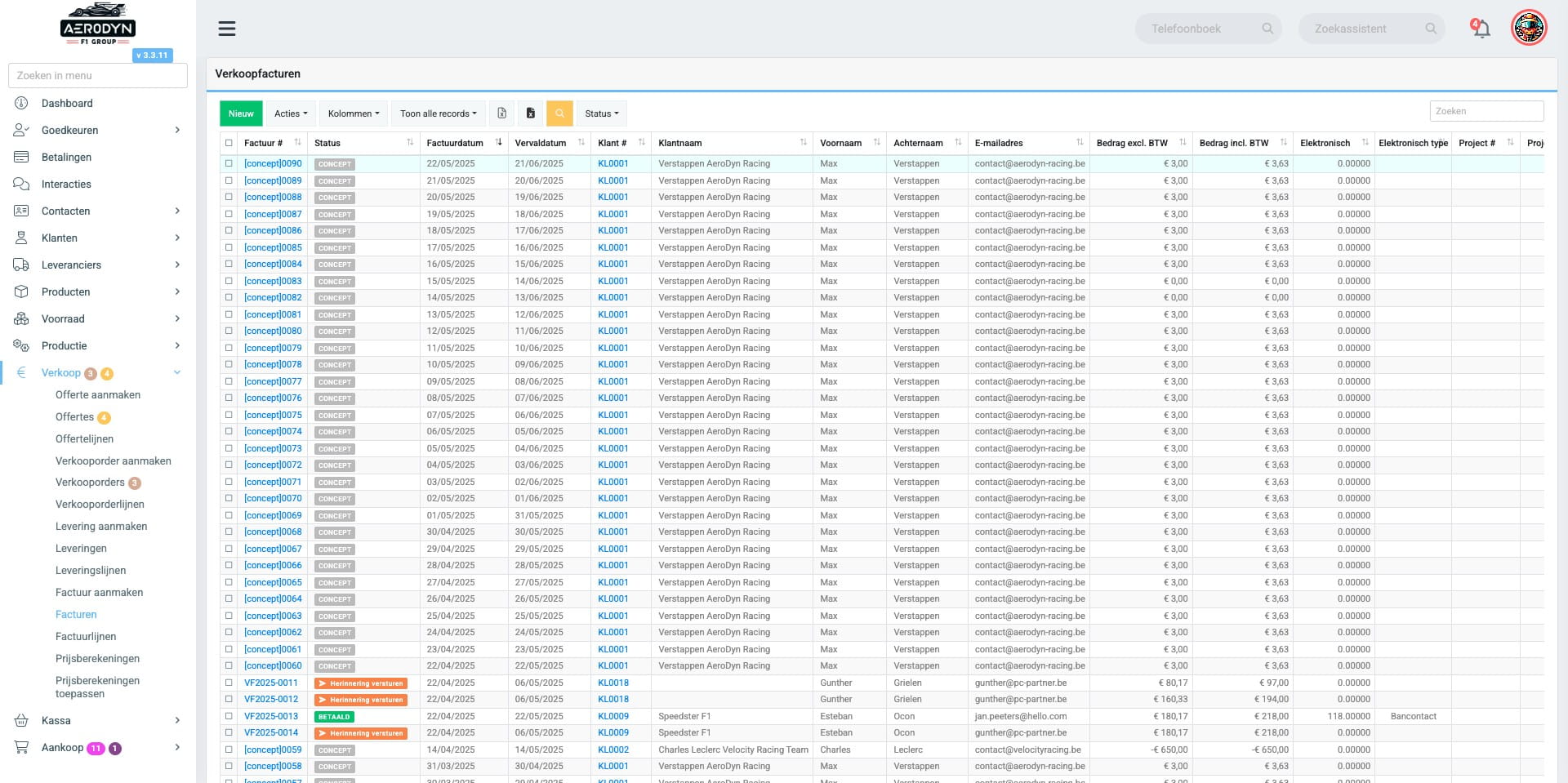Select checkbox of invoice VF2025-0011
This screenshot has height=783, width=1568.
(229, 683)
